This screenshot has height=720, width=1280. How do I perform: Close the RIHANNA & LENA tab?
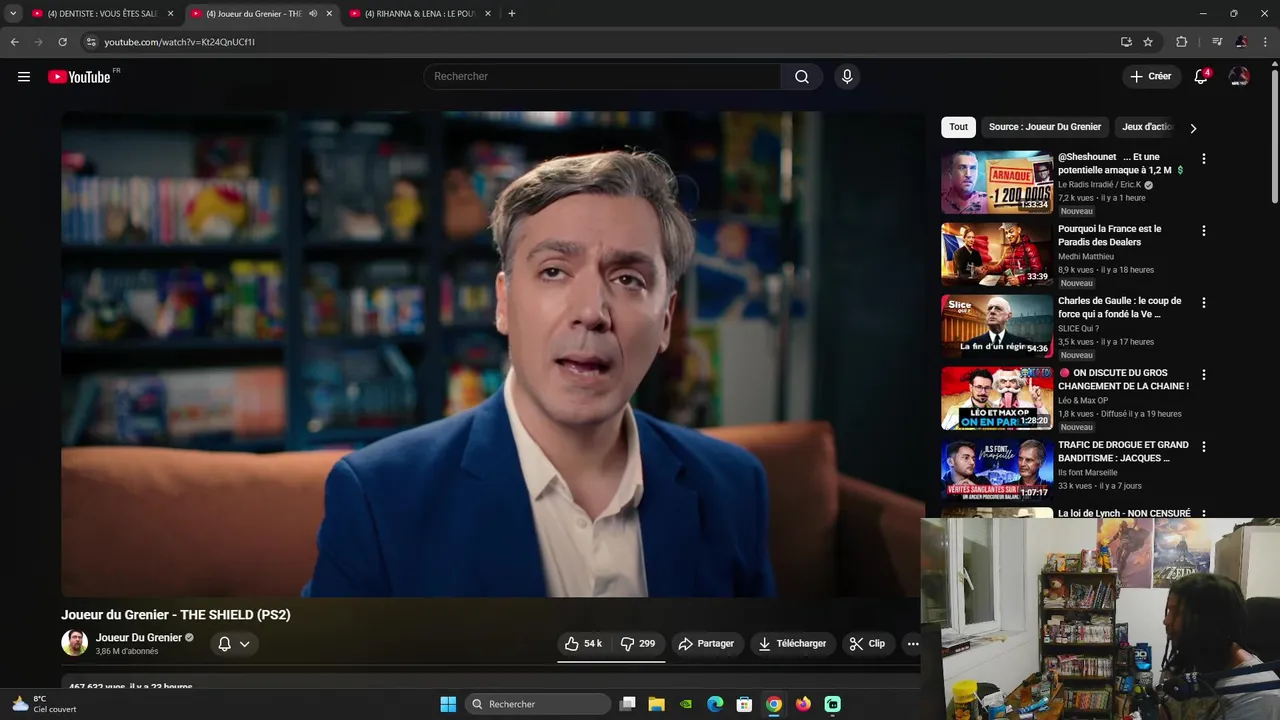click(x=488, y=14)
